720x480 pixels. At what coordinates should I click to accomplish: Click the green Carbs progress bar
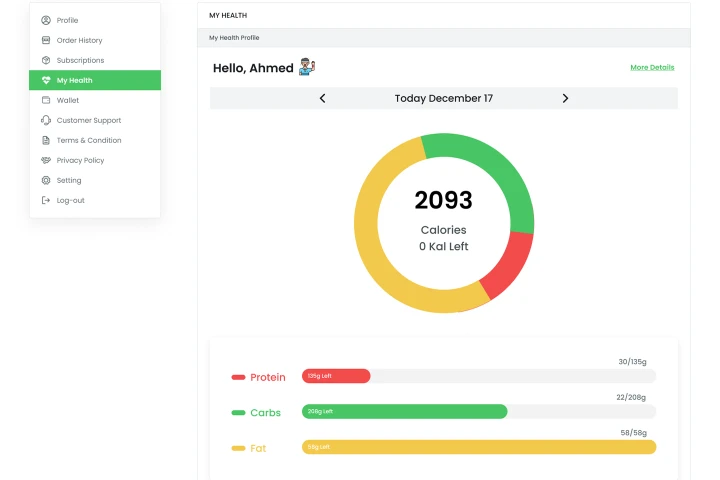click(404, 411)
